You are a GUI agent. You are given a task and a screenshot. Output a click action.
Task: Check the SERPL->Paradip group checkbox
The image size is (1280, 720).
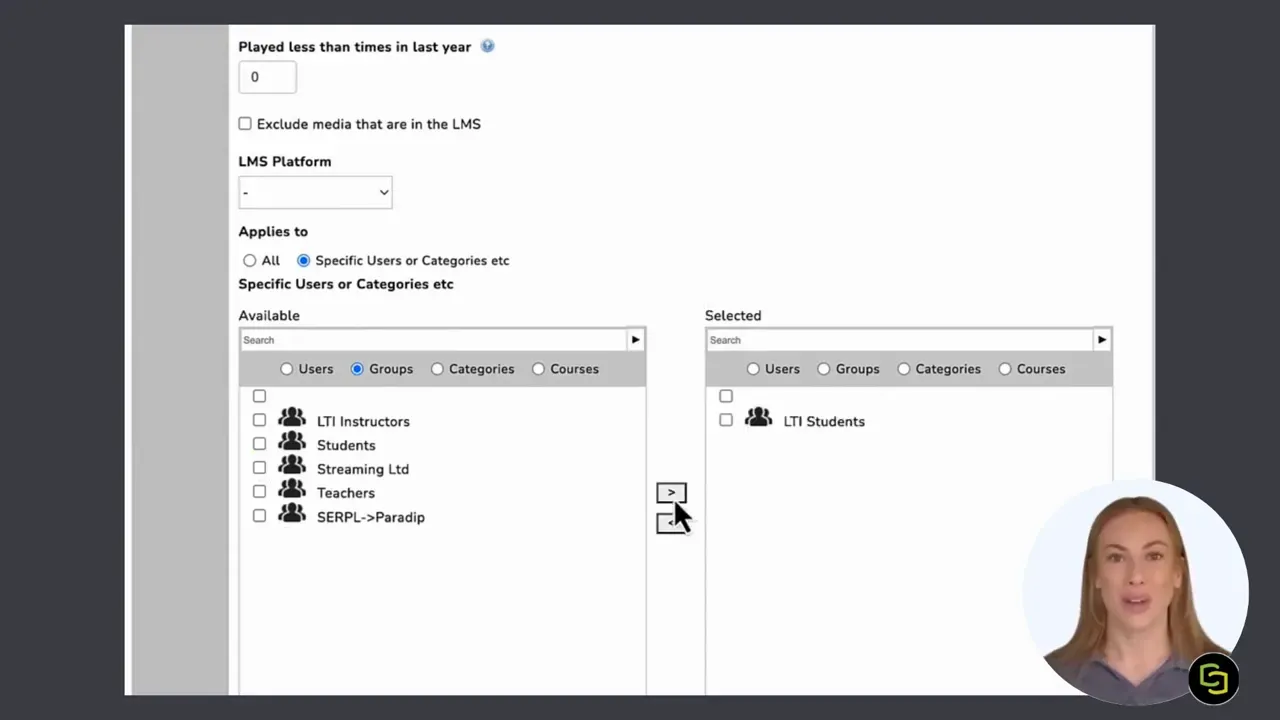coord(259,516)
